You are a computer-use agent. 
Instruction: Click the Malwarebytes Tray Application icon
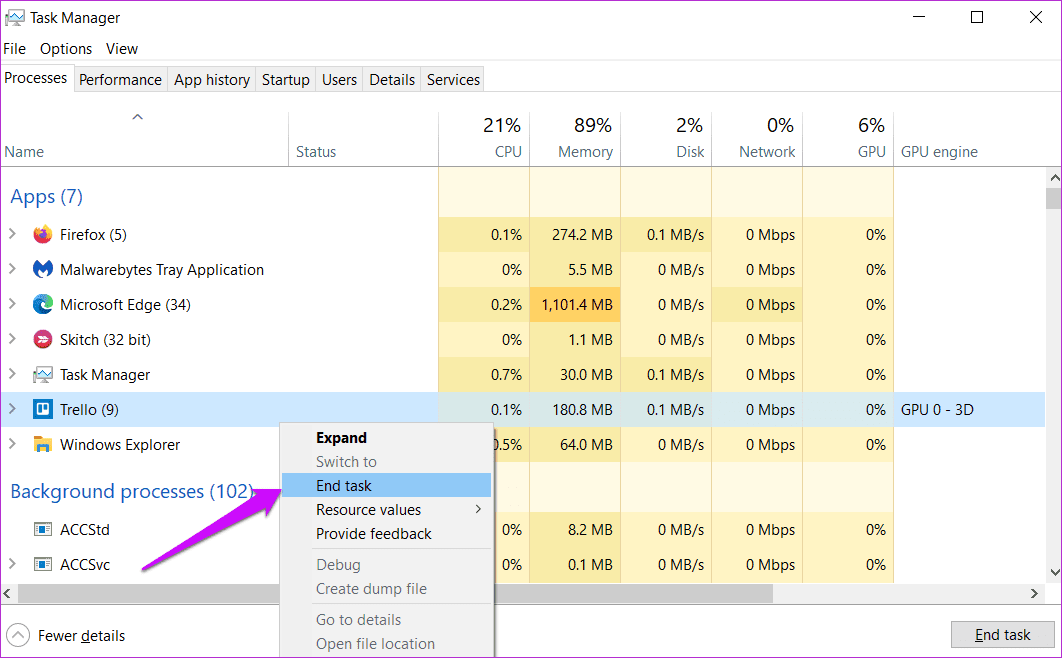pyautogui.click(x=43, y=269)
